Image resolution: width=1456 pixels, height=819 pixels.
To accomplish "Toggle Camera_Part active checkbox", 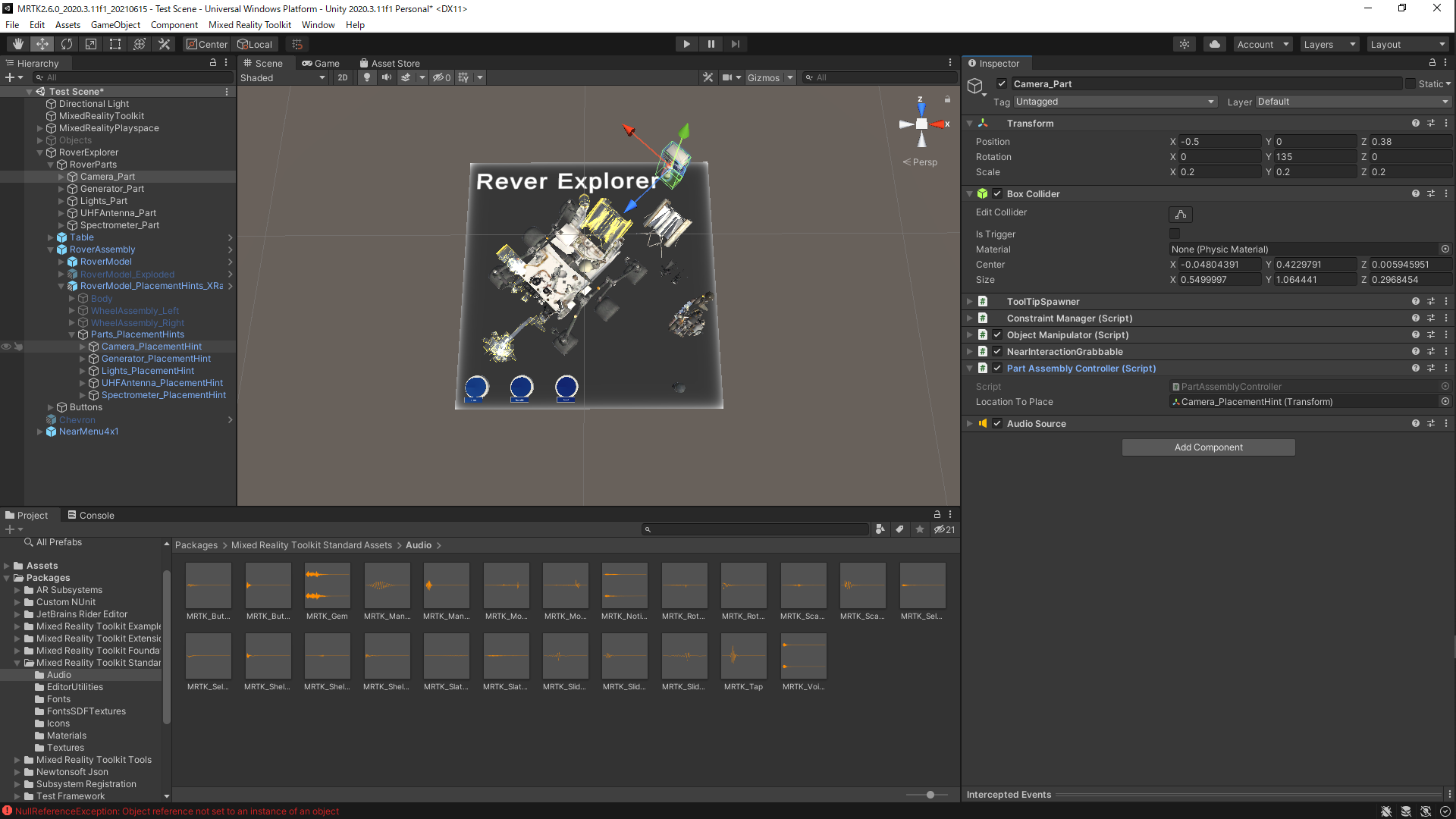I will point(1002,84).
